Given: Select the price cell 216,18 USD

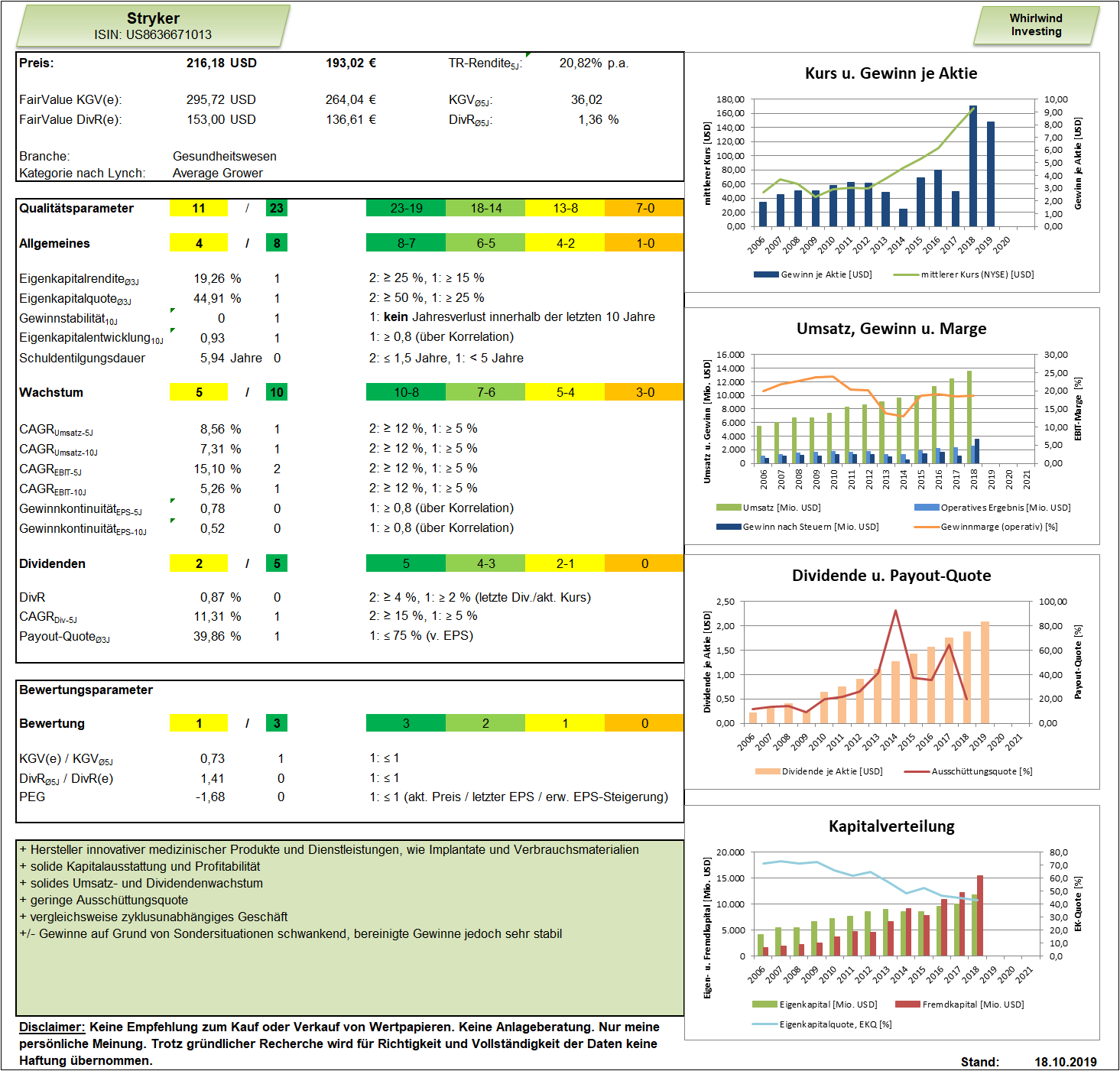Looking at the screenshot, I should 222,63.
